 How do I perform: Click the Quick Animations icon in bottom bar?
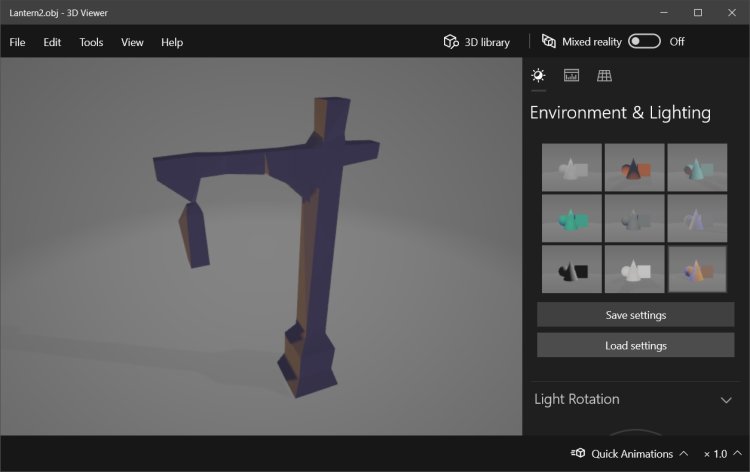578,453
